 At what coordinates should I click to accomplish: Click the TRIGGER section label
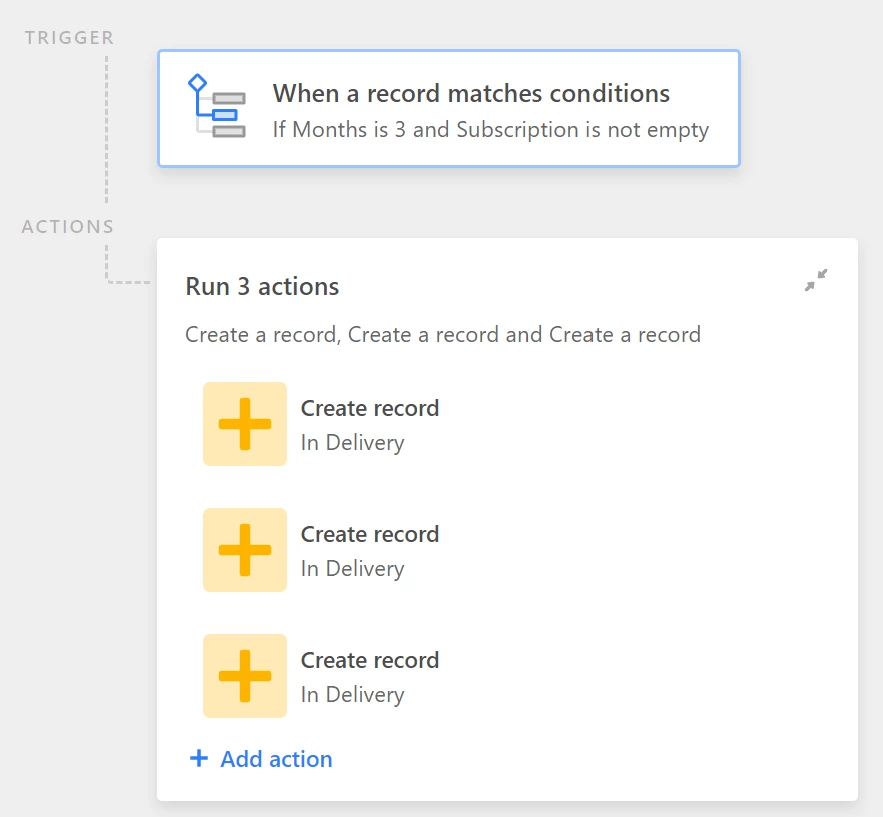point(69,38)
